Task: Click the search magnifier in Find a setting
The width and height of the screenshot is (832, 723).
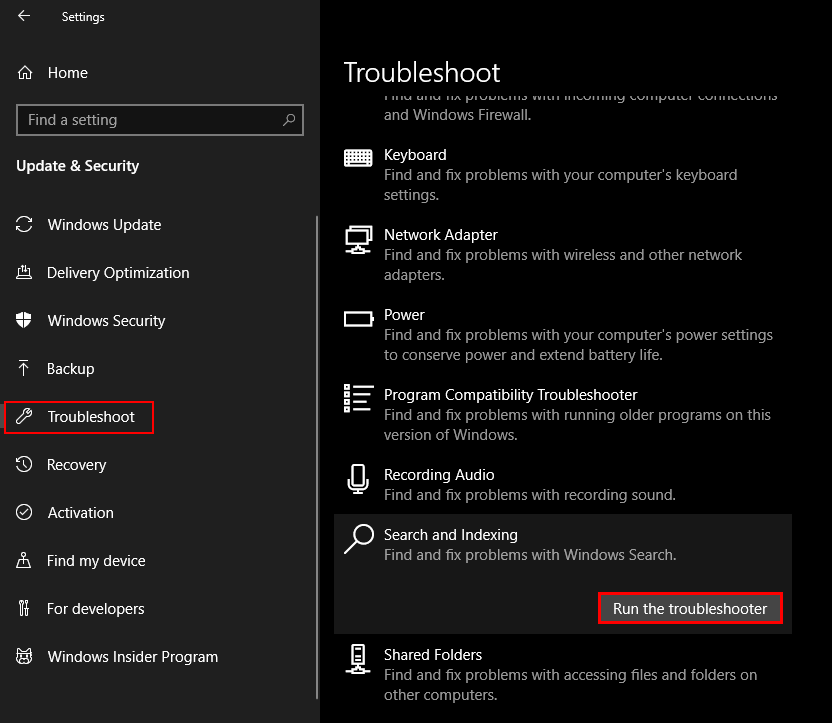Action: (289, 120)
